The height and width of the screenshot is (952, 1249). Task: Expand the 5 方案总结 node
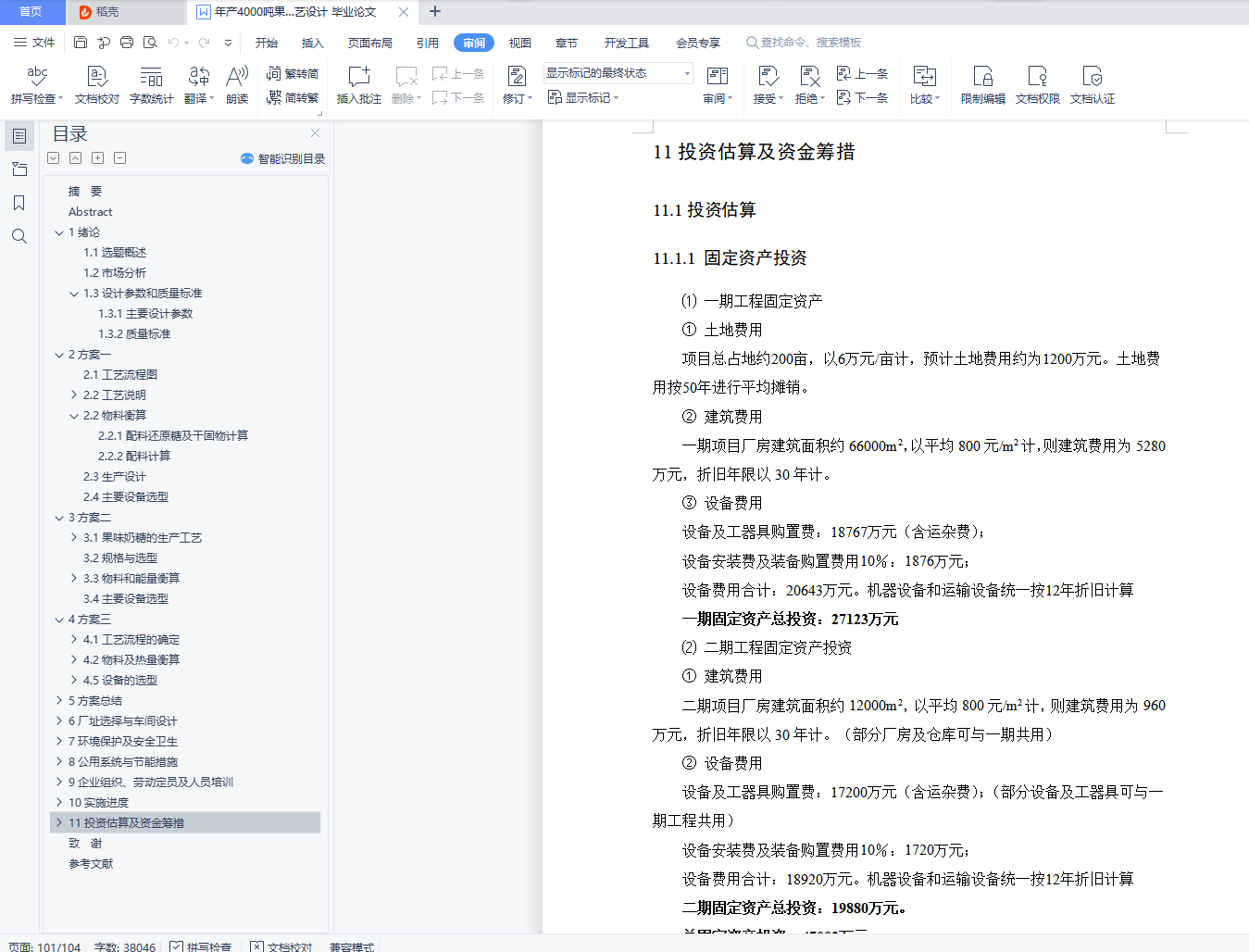point(59,701)
